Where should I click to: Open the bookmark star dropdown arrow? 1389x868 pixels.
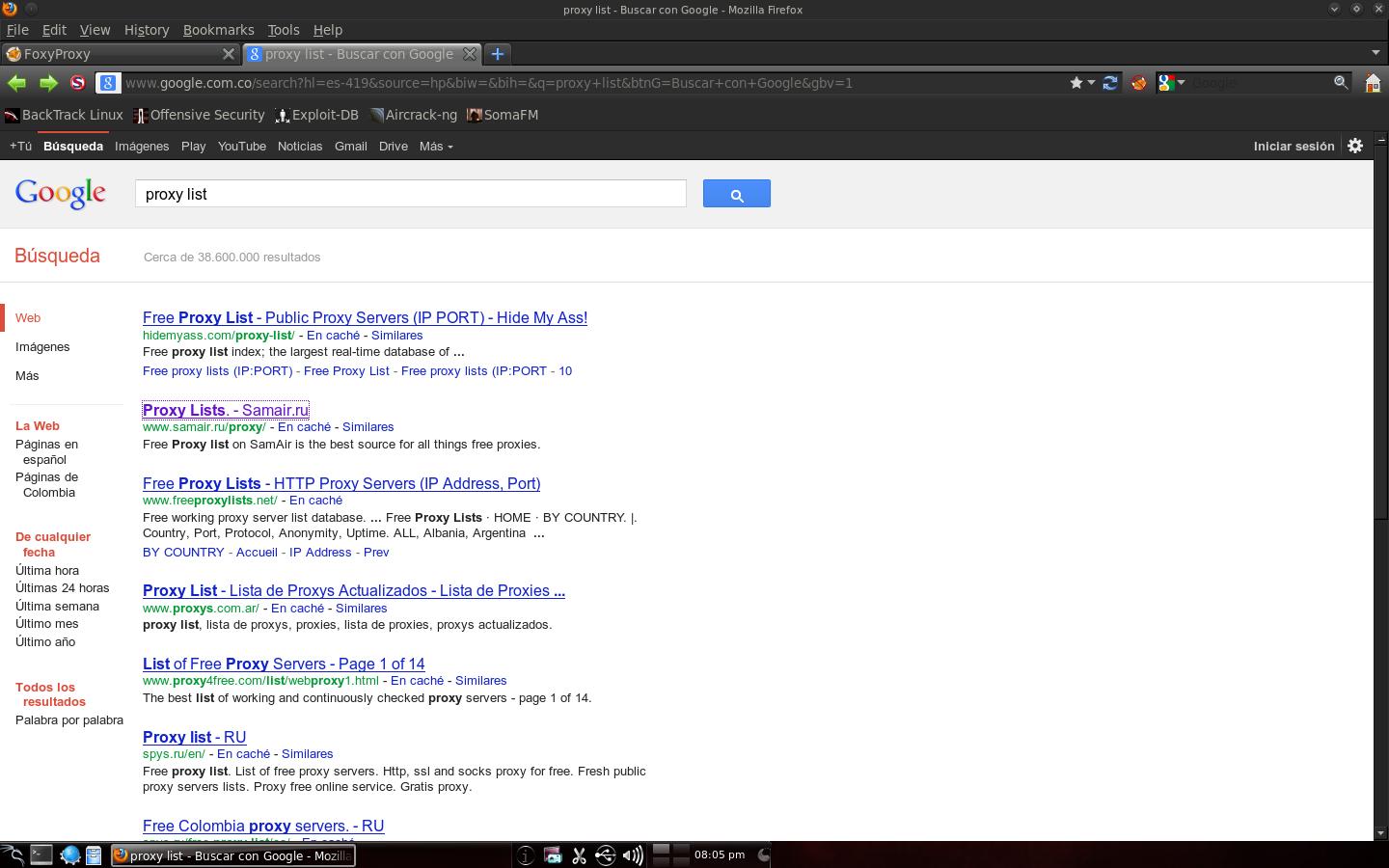coord(1091,83)
